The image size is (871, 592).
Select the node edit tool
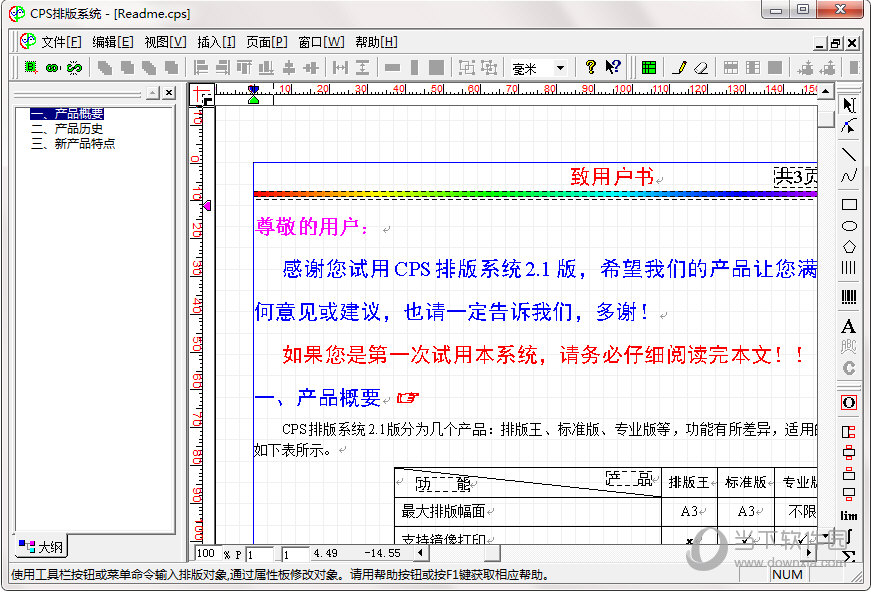pos(849,127)
